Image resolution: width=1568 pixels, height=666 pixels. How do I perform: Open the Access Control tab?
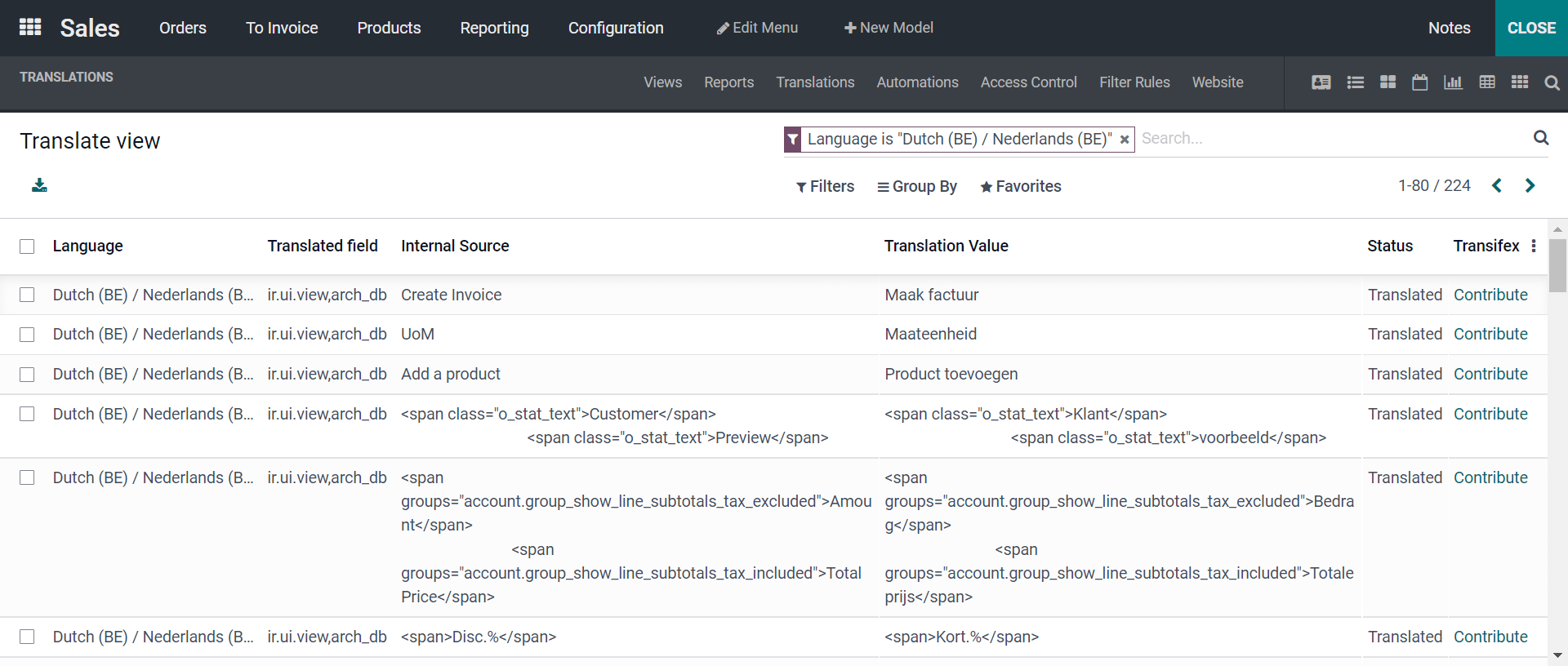click(1028, 82)
